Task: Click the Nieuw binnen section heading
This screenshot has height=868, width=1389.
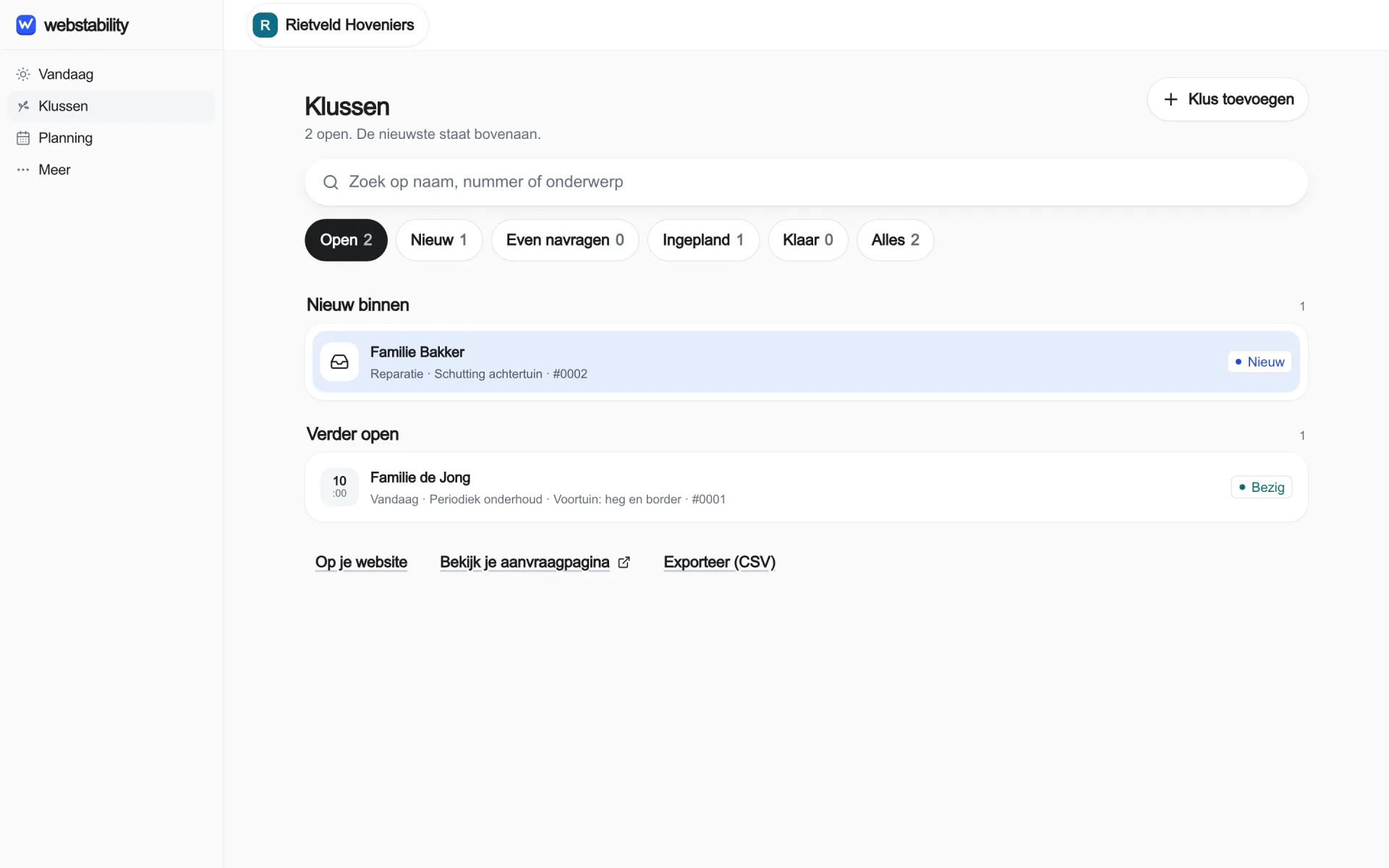Action: (x=358, y=305)
